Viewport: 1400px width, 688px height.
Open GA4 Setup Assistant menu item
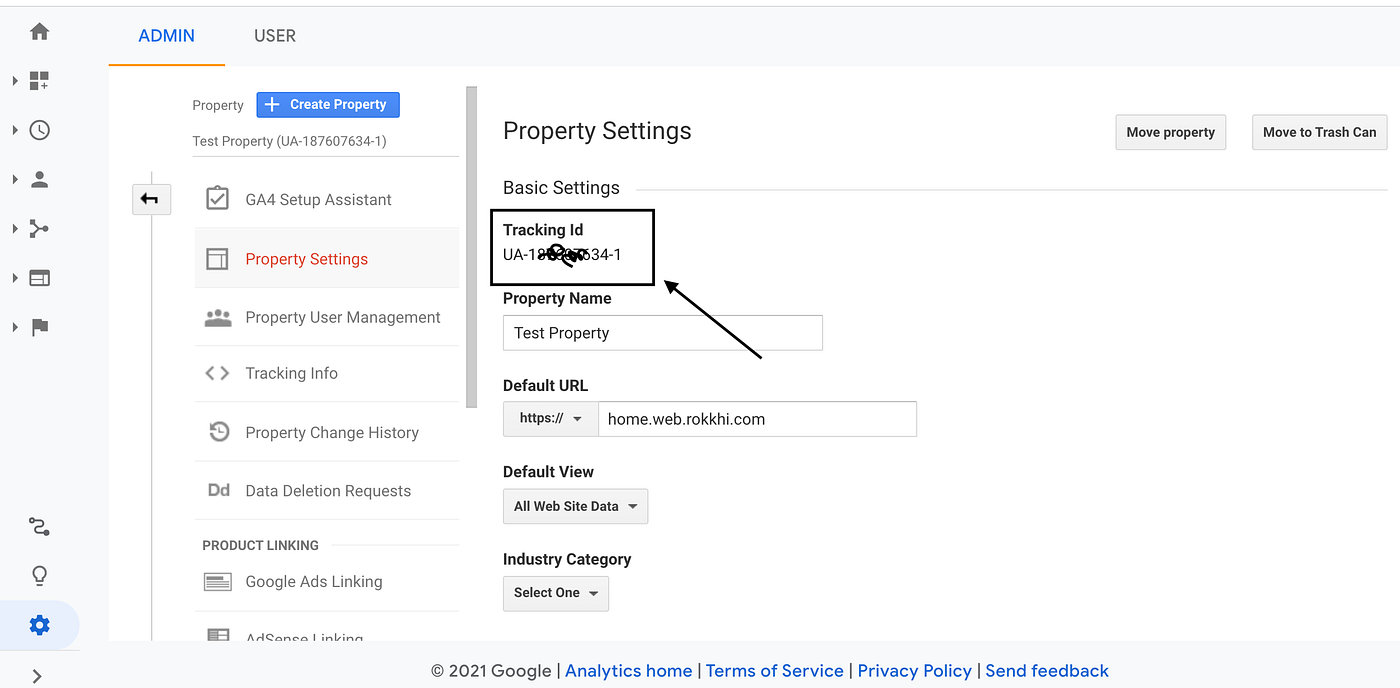(318, 200)
